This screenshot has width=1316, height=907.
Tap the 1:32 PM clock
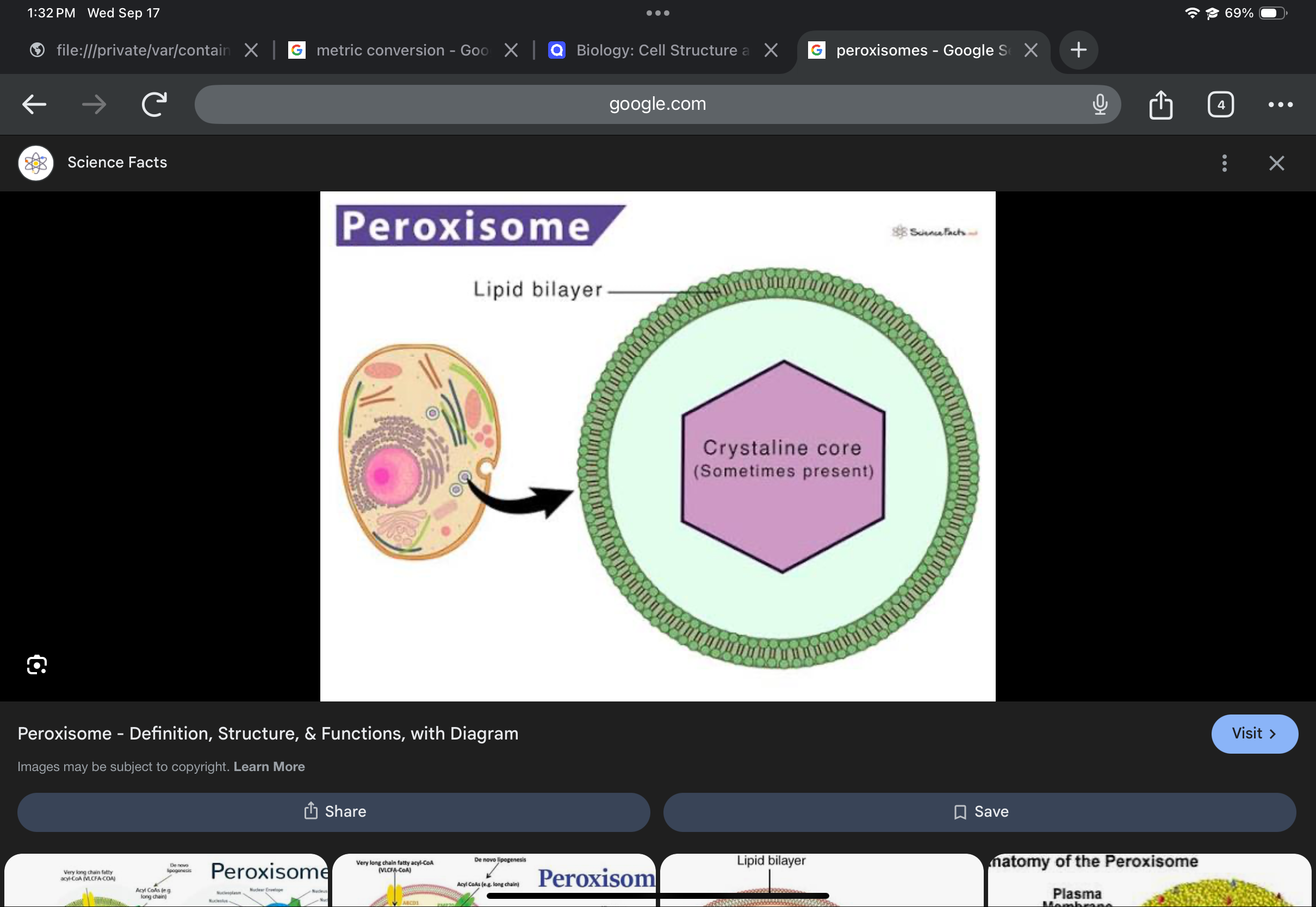pyautogui.click(x=51, y=13)
